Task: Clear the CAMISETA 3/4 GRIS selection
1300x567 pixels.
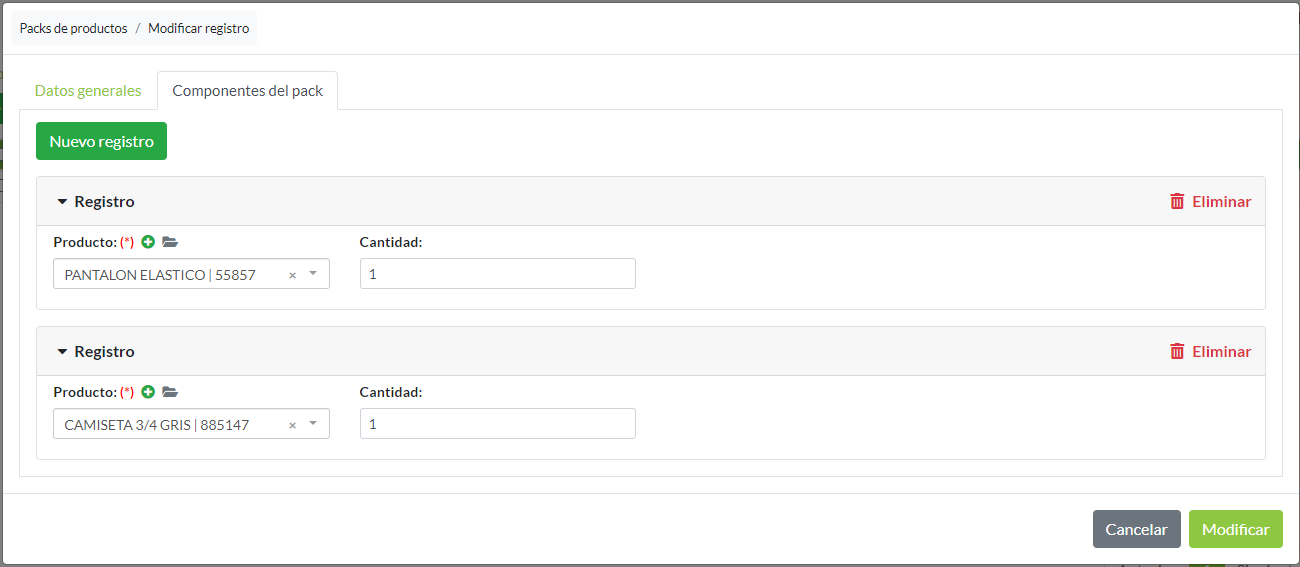Action: click(292, 425)
